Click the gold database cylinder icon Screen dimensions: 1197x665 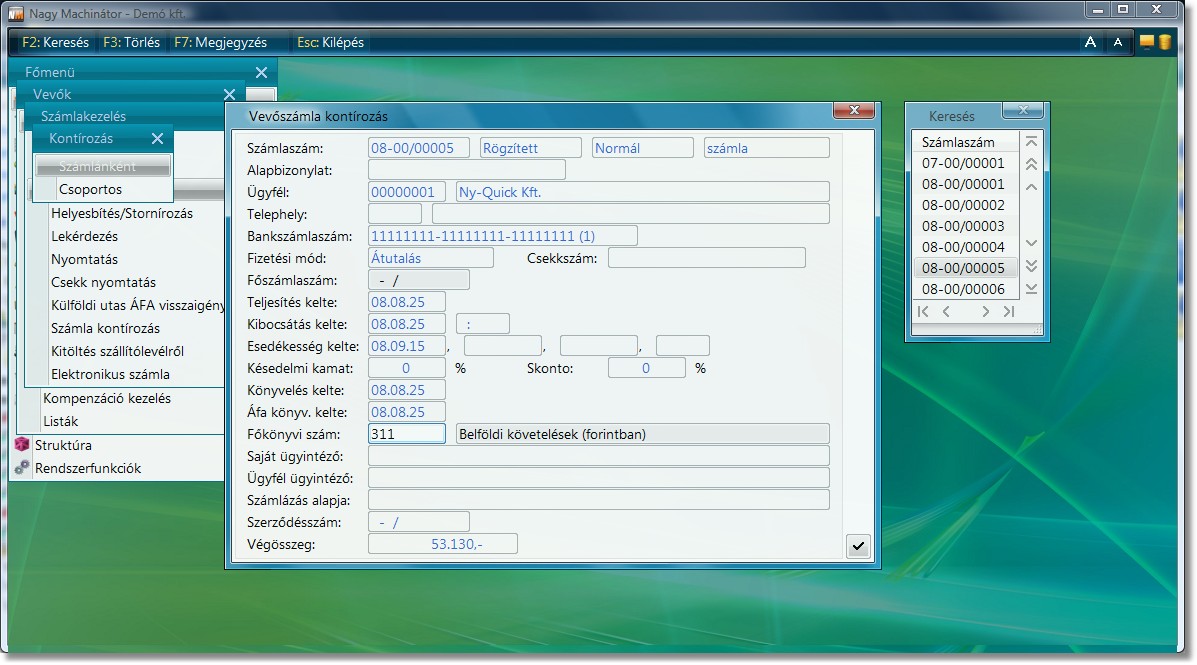[1165, 43]
